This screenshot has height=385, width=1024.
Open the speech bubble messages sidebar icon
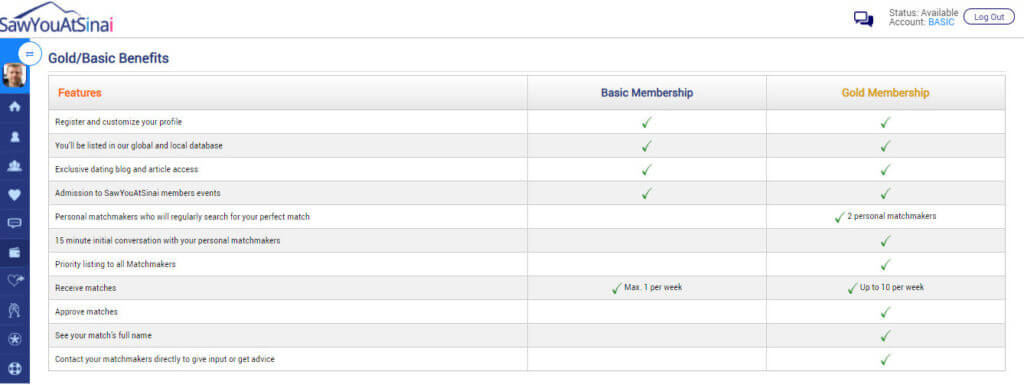(x=14, y=223)
